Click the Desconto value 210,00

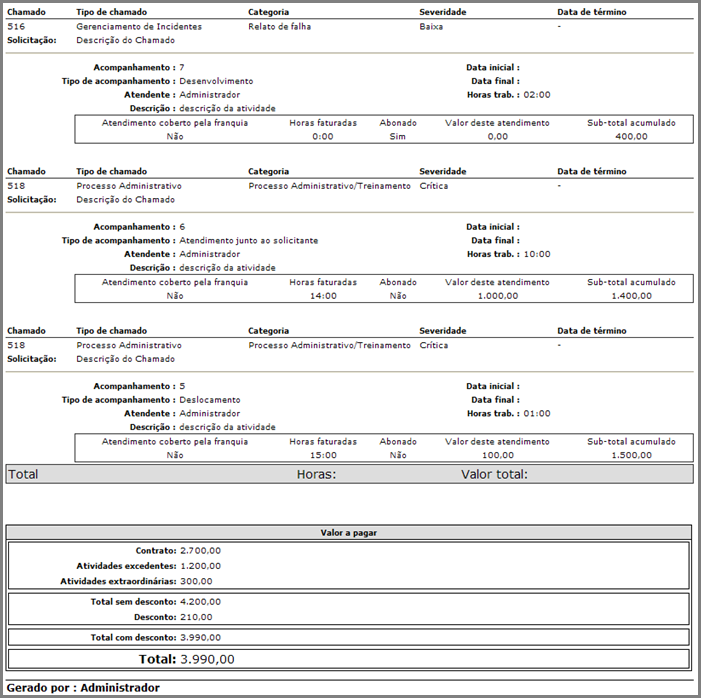196,617
